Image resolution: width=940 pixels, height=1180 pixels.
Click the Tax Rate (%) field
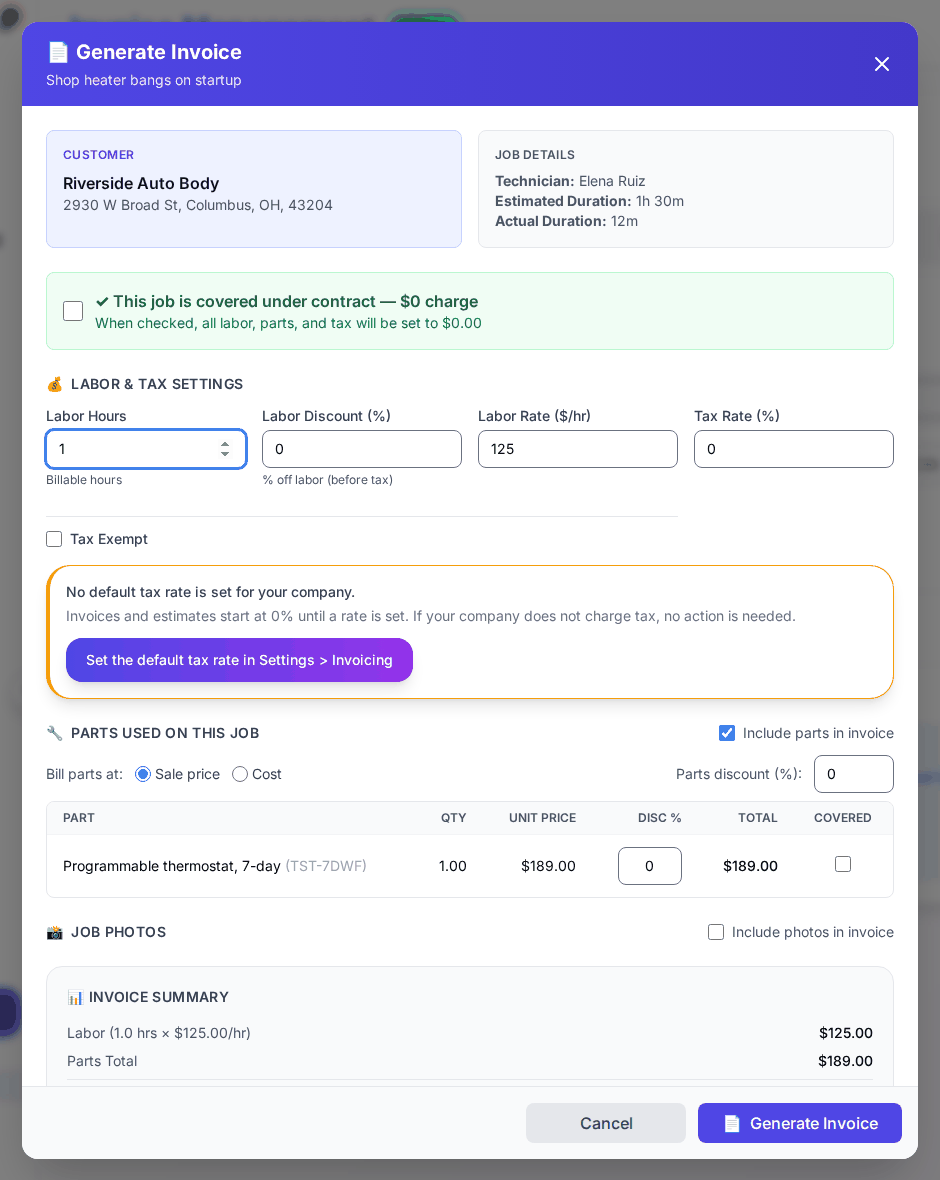pyautogui.click(x=794, y=449)
